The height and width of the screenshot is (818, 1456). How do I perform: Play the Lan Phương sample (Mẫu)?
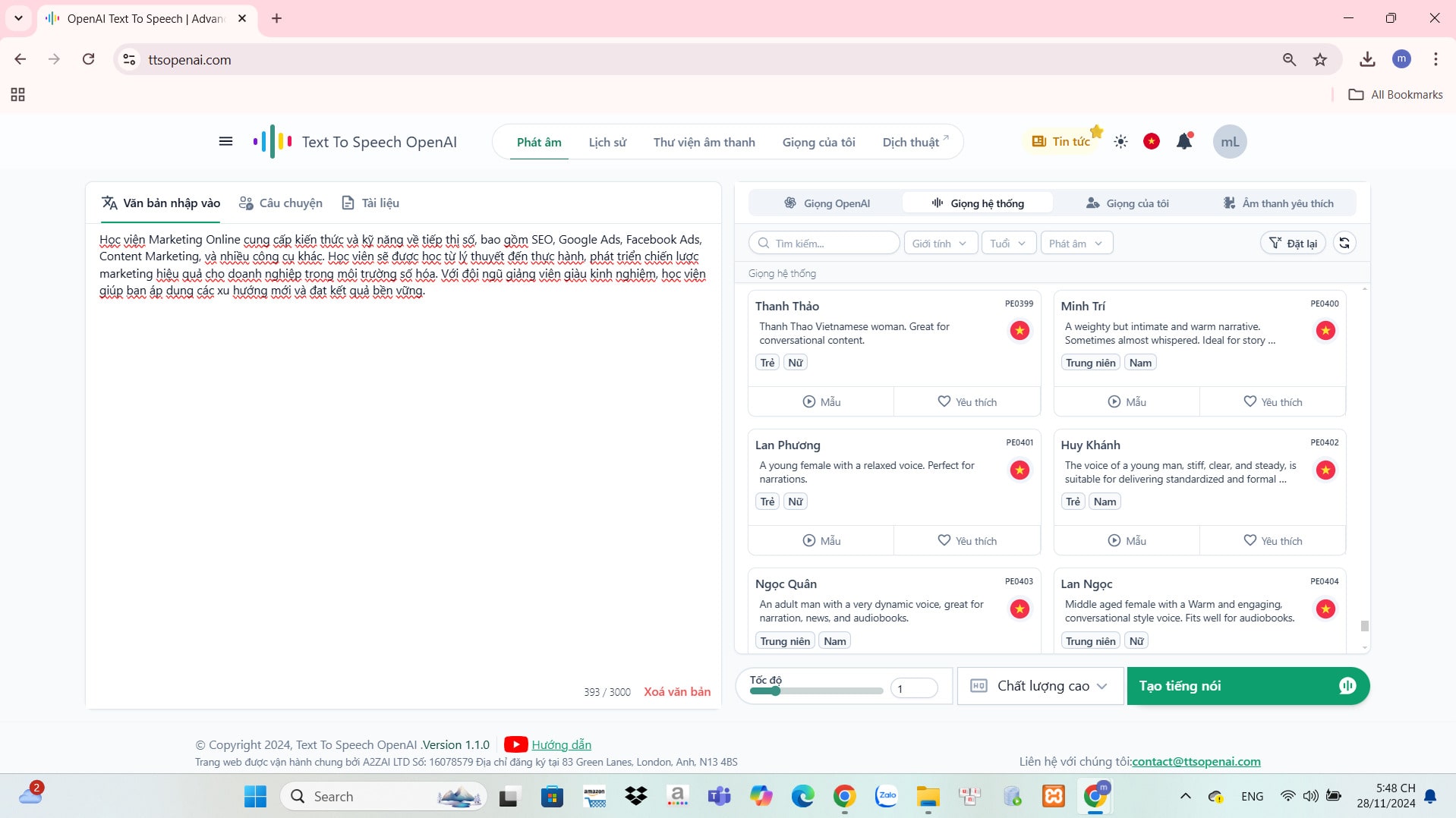[x=821, y=540]
